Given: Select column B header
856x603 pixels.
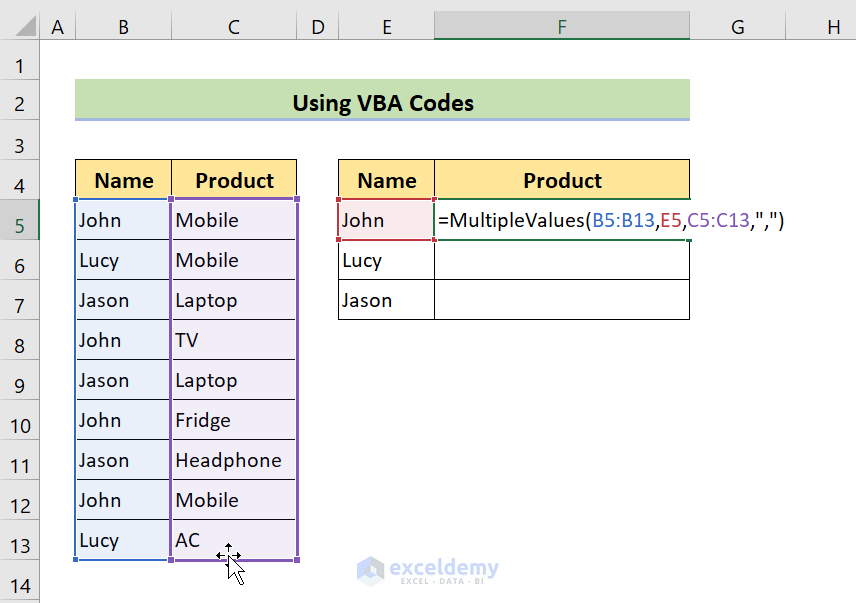Looking at the screenshot, I should click(123, 27).
